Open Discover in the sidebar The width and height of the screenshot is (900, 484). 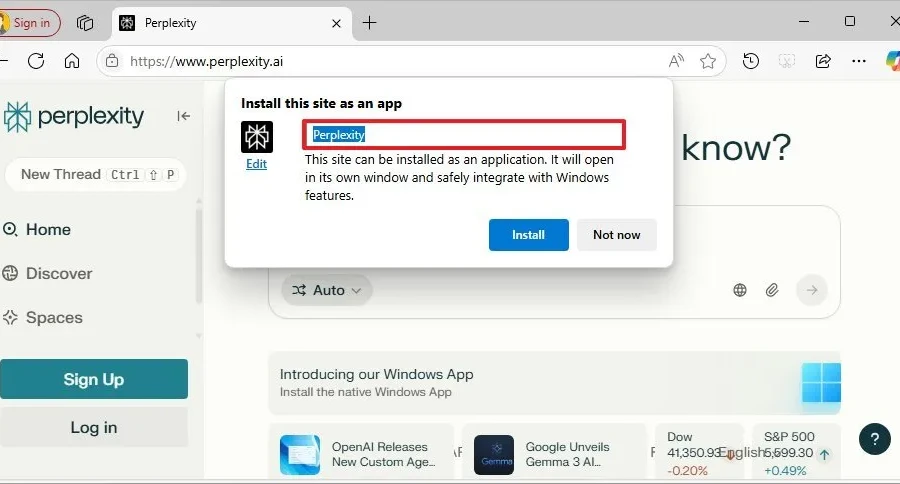tap(48, 273)
